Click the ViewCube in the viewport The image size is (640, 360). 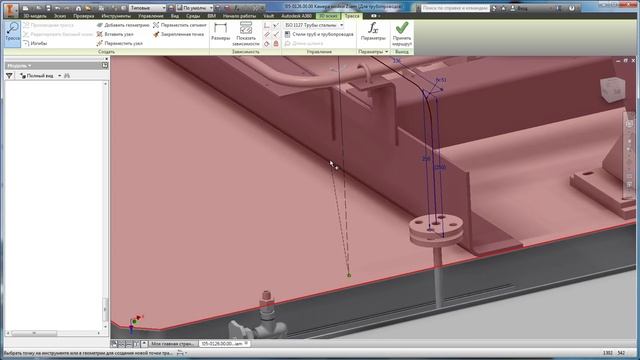point(613,90)
